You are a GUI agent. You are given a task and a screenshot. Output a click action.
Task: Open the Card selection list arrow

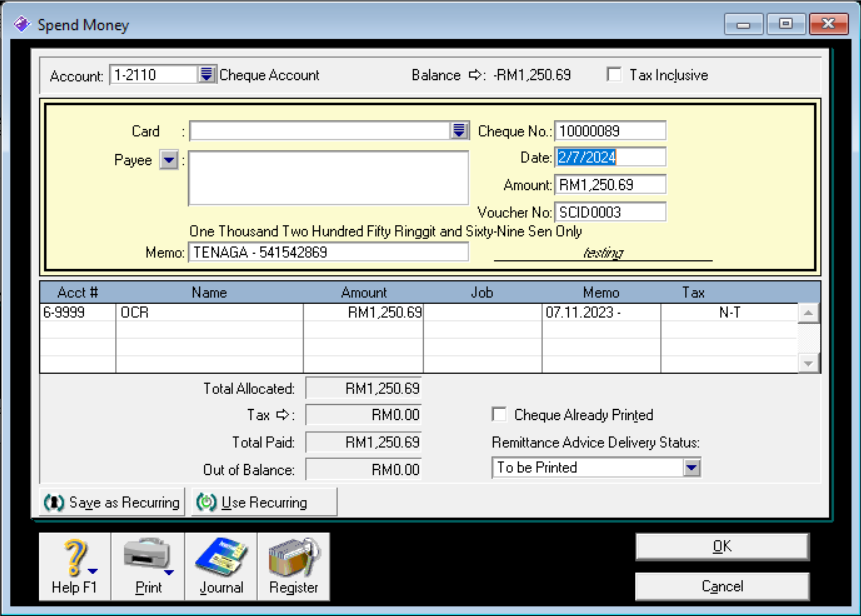[x=459, y=131]
